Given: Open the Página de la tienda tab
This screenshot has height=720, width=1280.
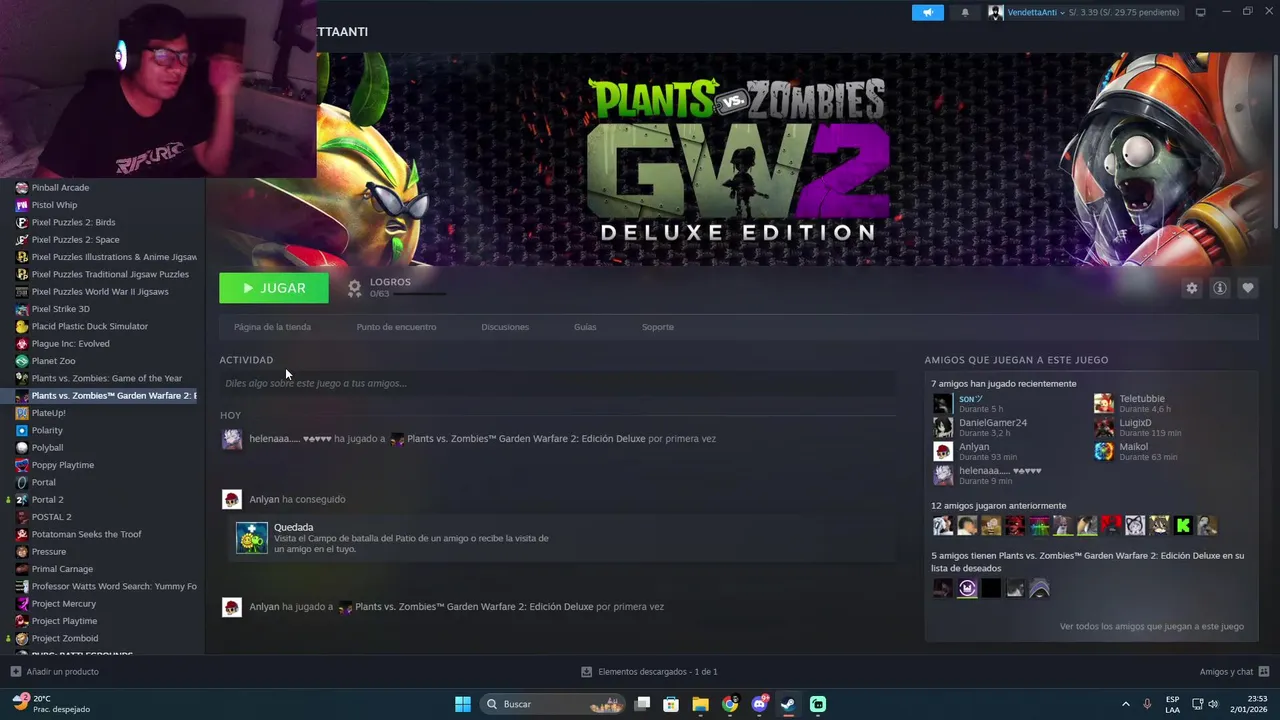Looking at the screenshot, I should tap(272, 327).
